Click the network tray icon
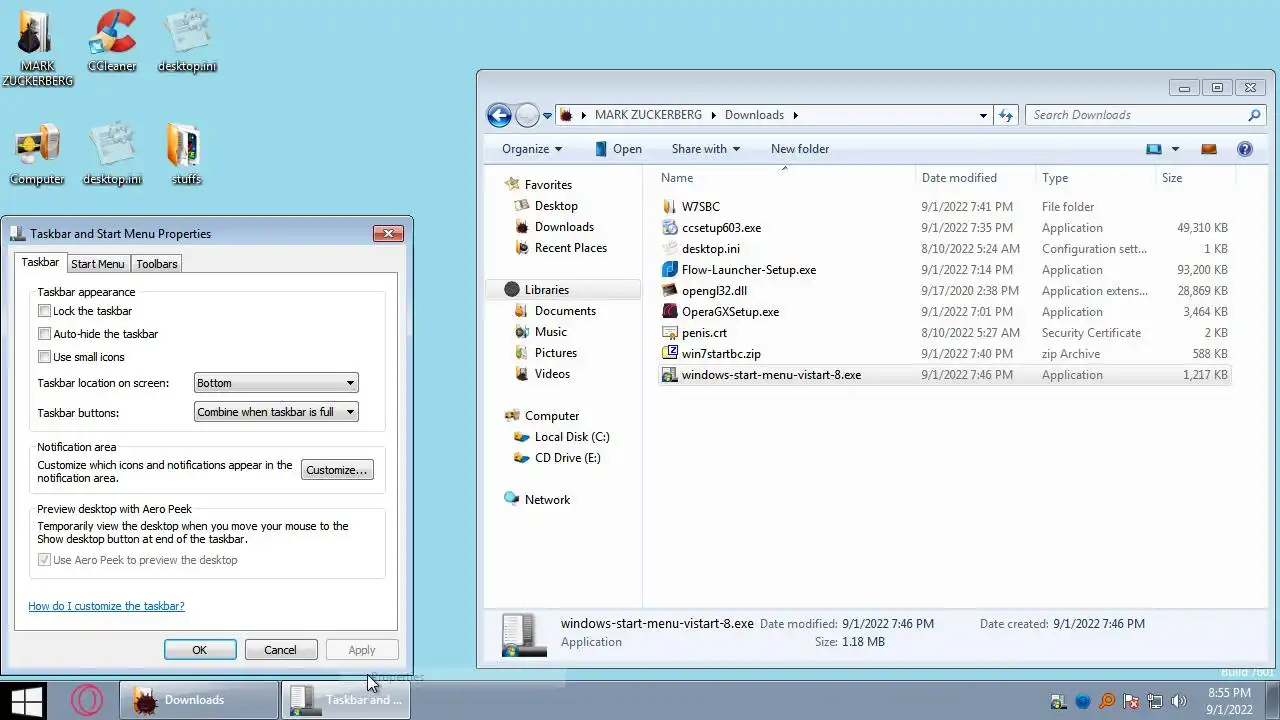The image size is (1280, 720). tap(1154, 702)
